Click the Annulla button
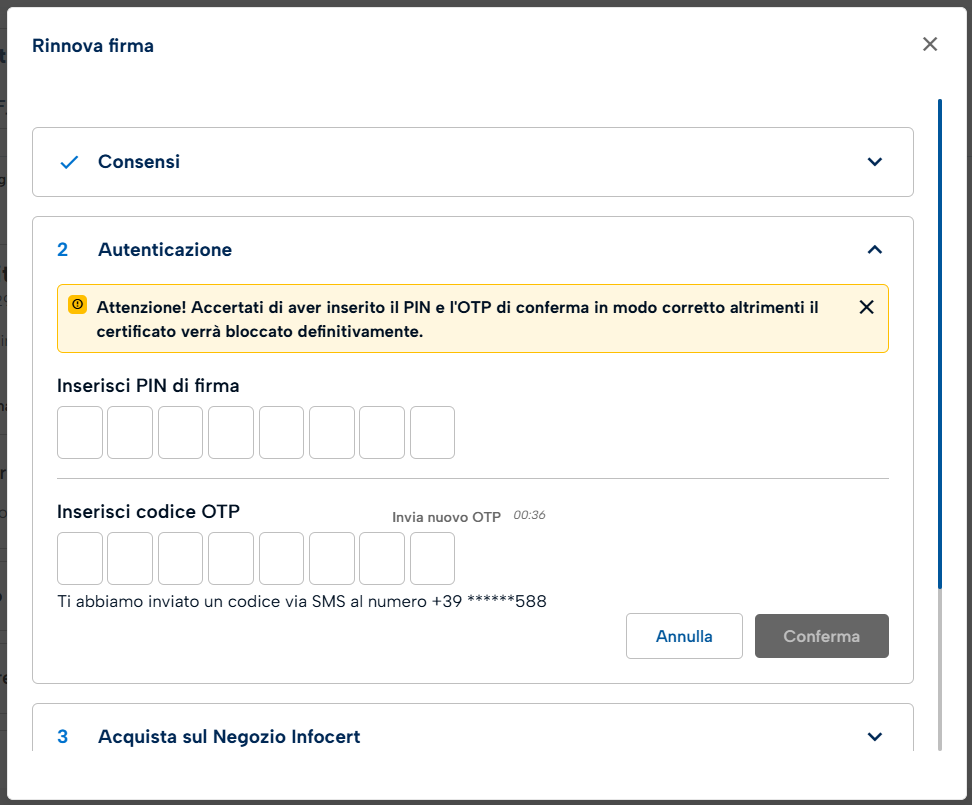Screen dimensions: 972x805 [684, 636]
